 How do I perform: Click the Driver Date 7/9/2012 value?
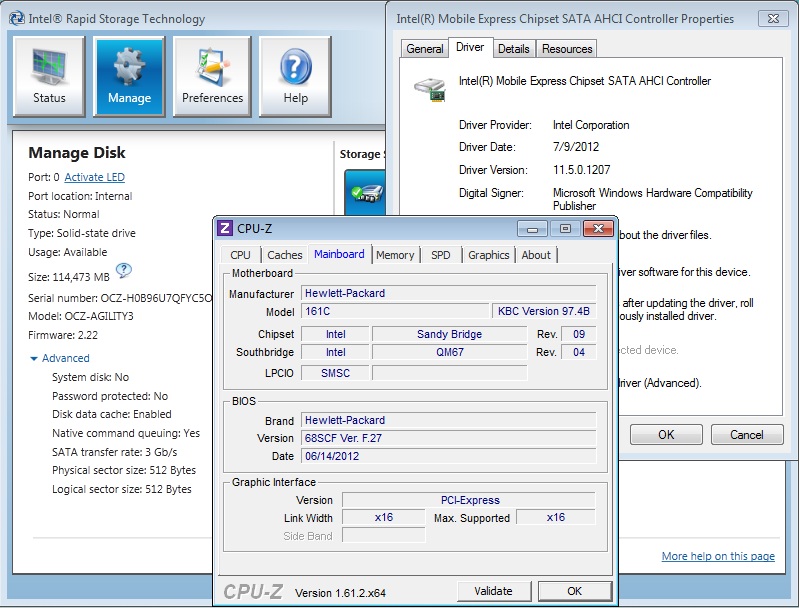click(576, 147)
